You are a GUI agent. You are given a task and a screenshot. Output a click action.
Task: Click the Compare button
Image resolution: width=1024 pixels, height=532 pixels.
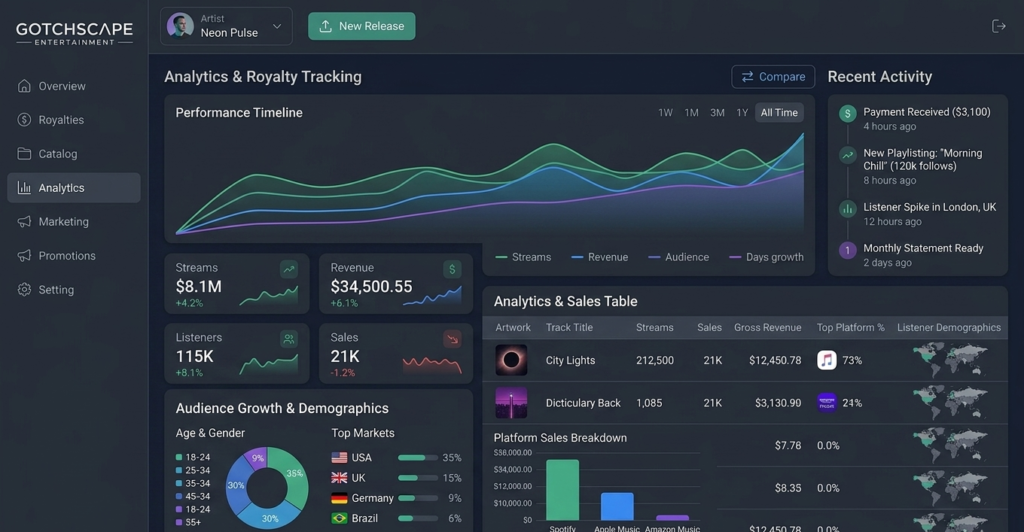tap(773, 76)
